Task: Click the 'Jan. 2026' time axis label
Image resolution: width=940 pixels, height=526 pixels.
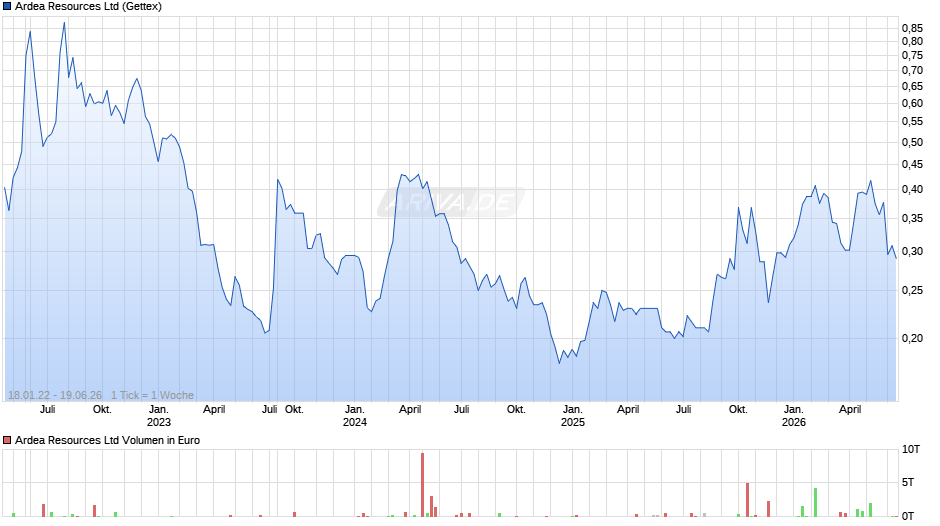Action: (x=794, y=416)
